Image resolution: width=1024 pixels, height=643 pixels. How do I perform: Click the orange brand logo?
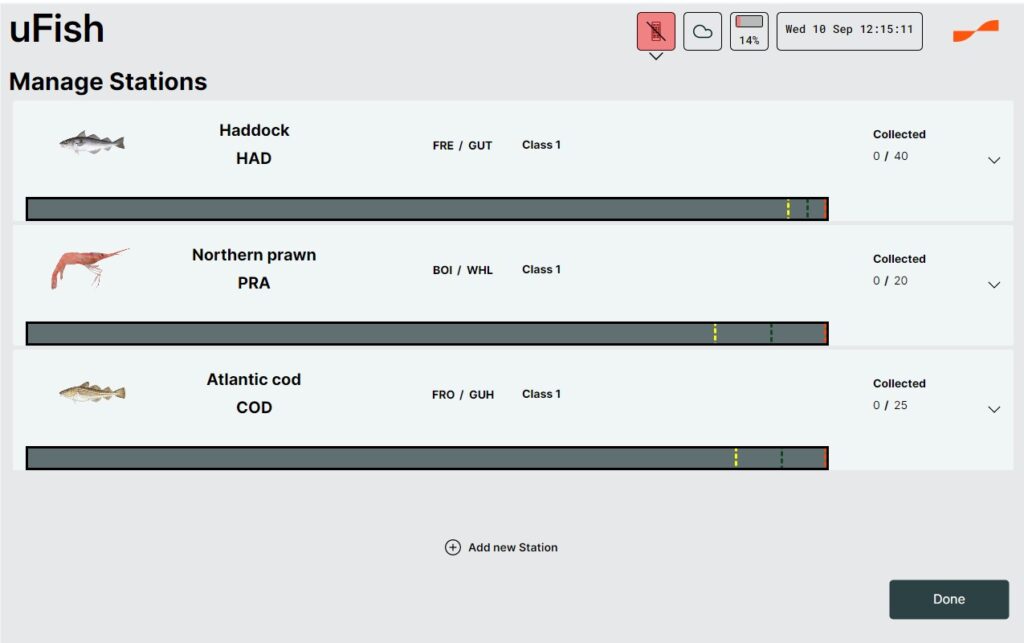[x=975, y=31]
